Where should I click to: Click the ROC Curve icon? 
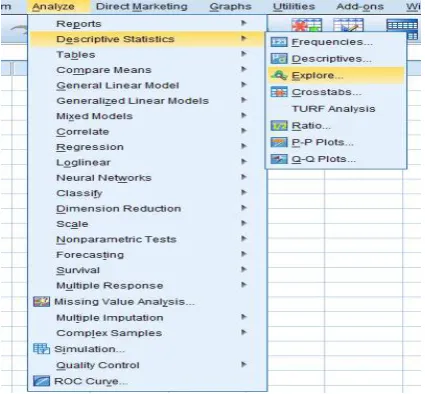pyautogui.click(x=42, y=381)
